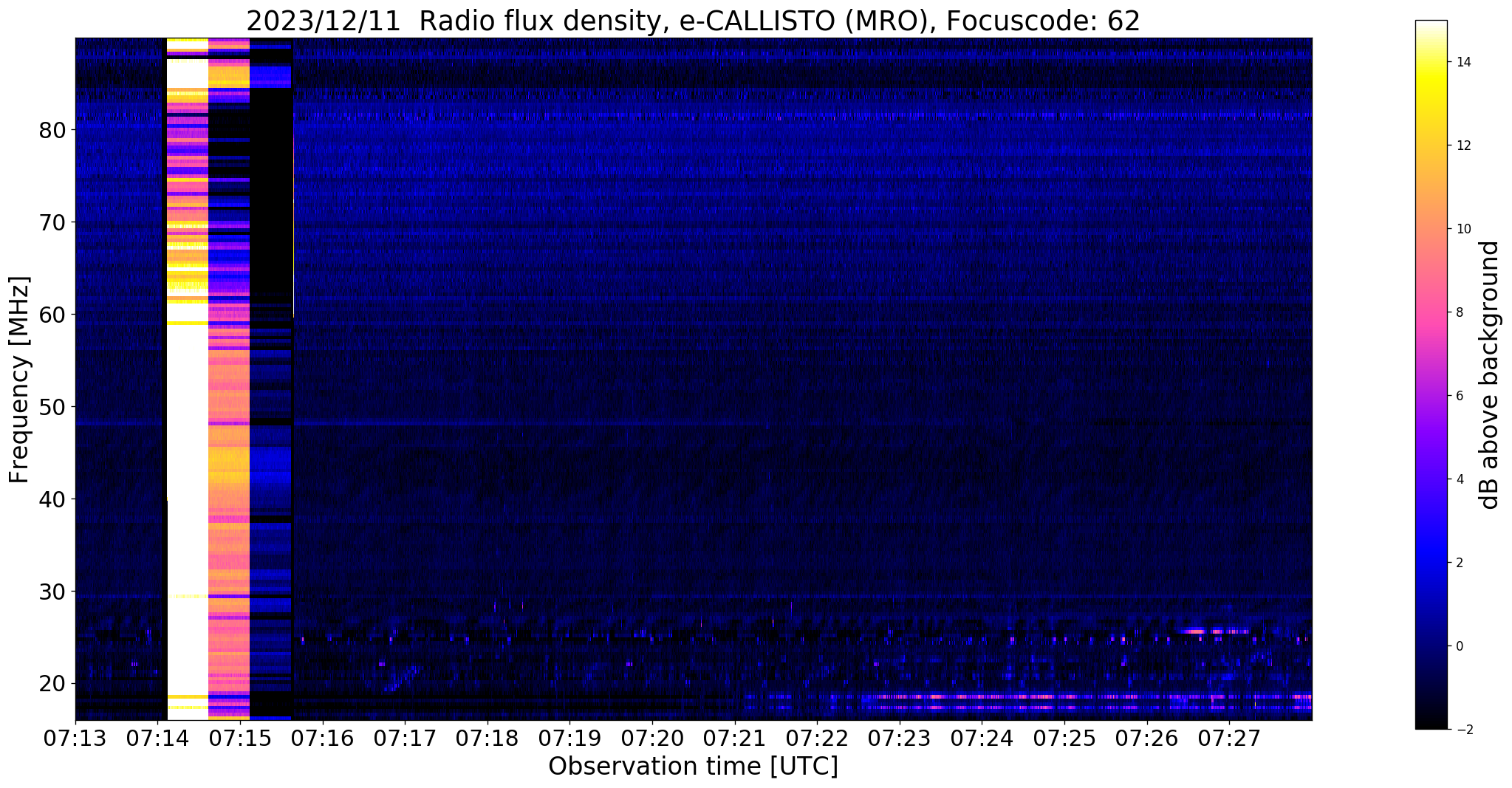Image resolution: width=1512 pixels, height=788 pixels.
Task: Click the colorbar tick label 0
Action: (1459, 646)
